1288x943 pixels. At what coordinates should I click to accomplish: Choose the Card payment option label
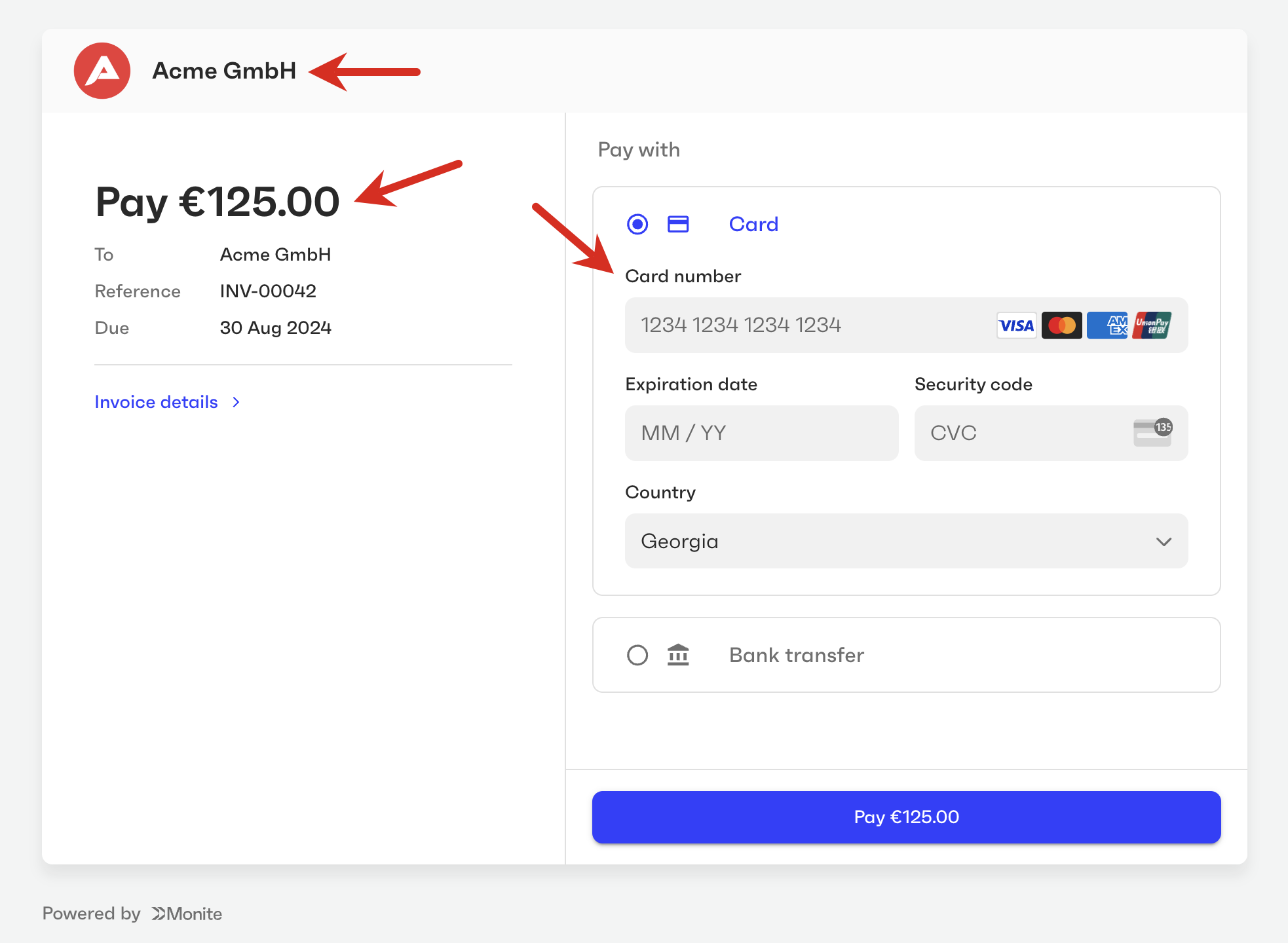coord(753,225)
